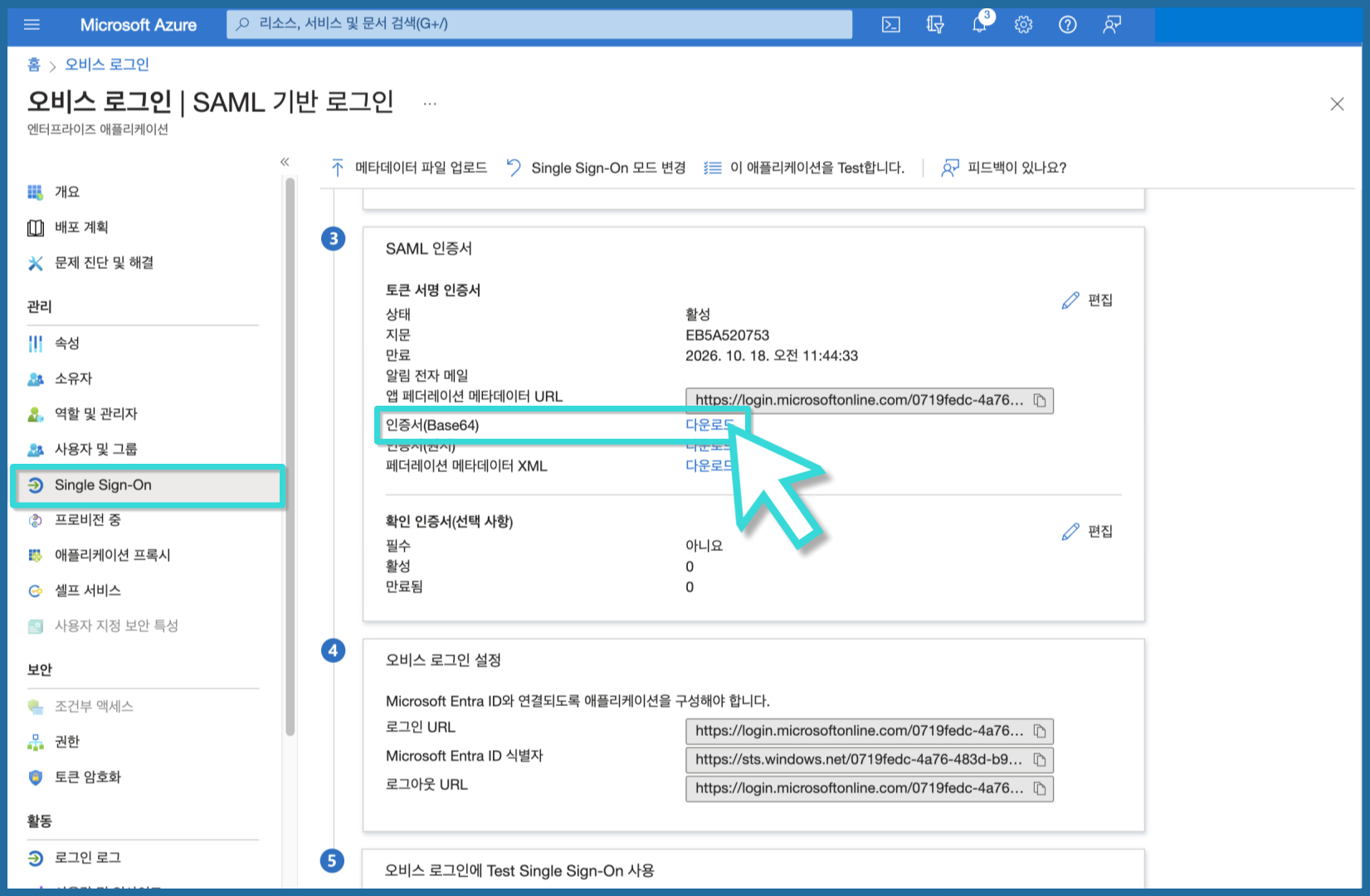Download the 인증서(Base64) certificate

[709, 426]
